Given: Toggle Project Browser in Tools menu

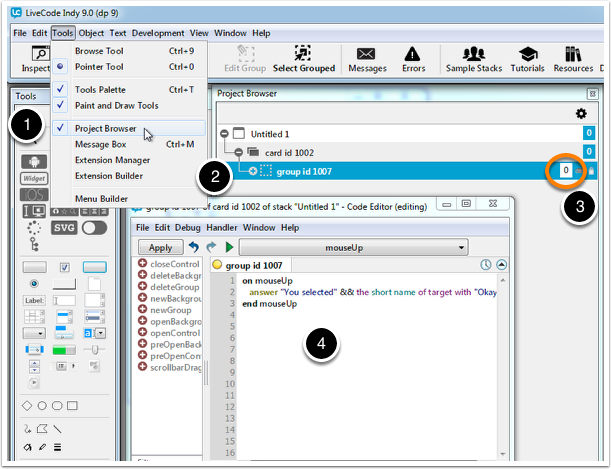Looking at the screenshot, I should [x=129, y=128].
